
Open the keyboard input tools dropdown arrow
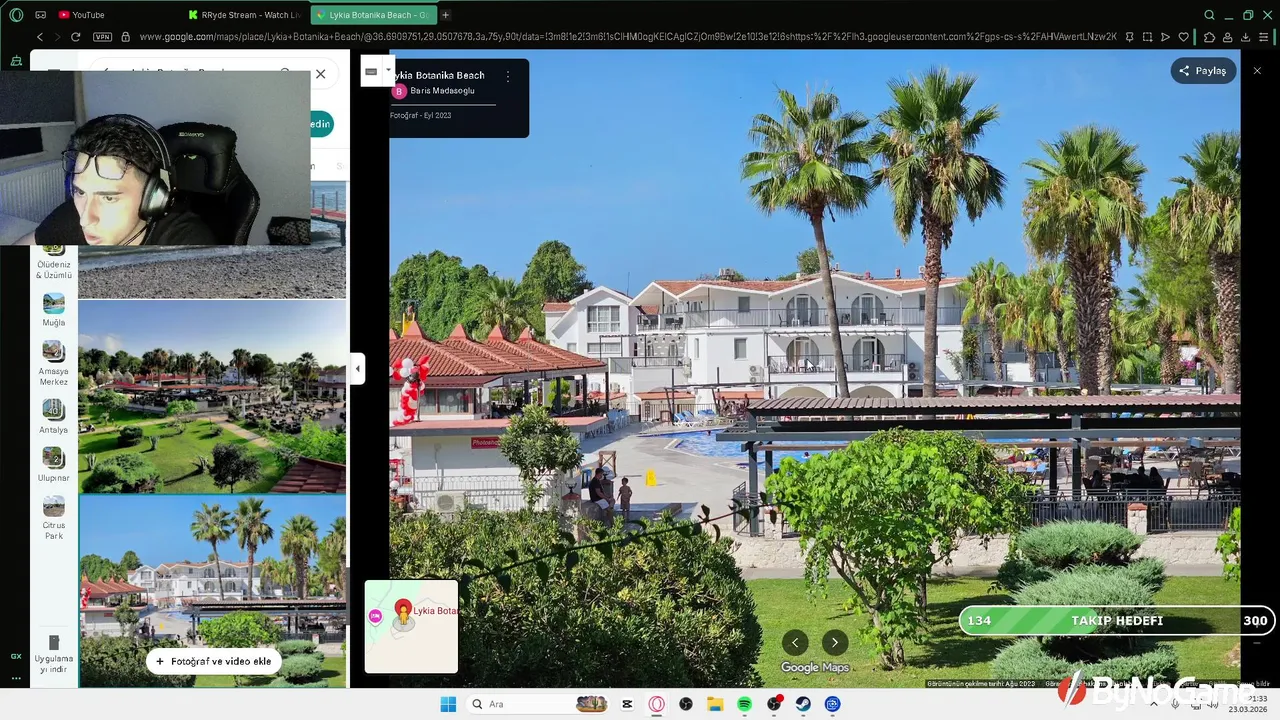[388, 71]
